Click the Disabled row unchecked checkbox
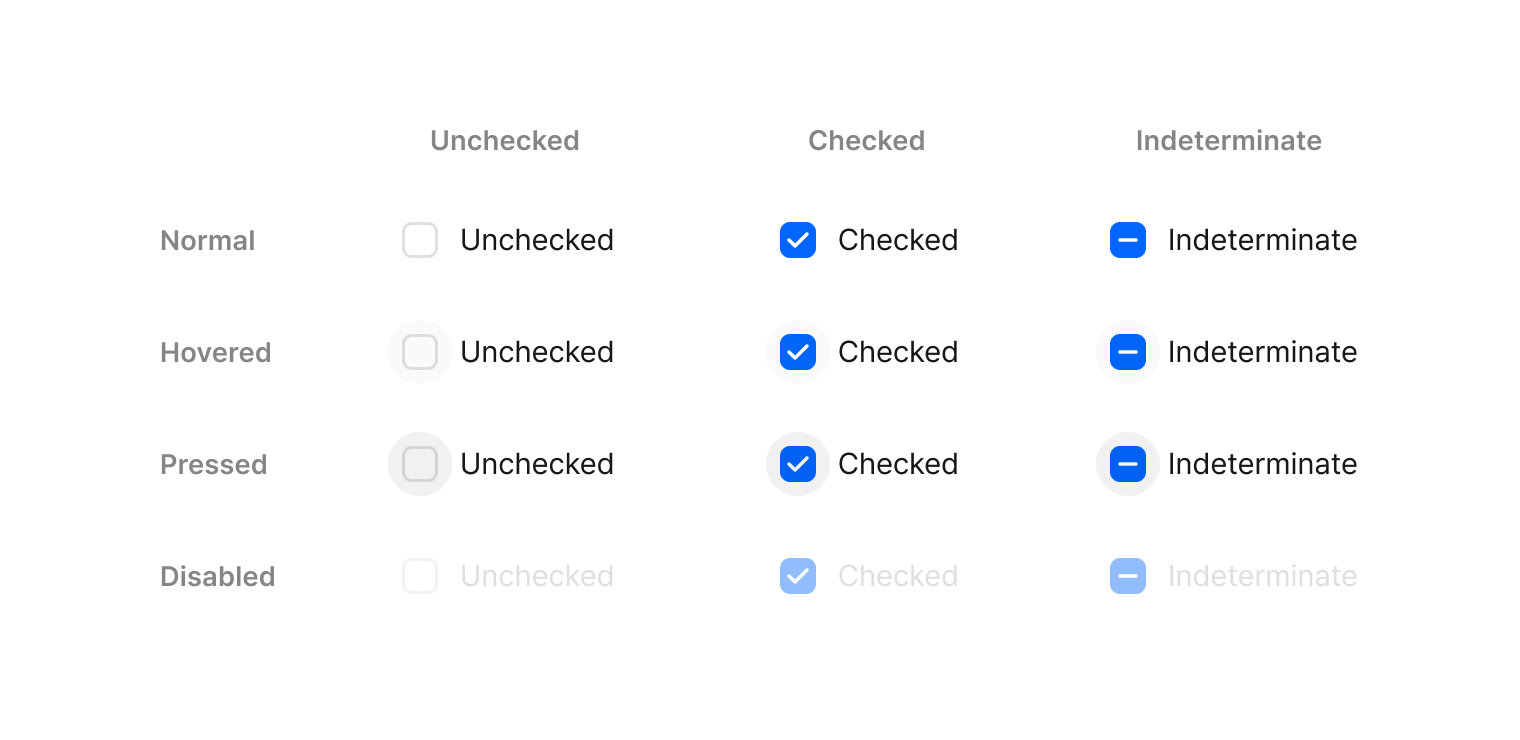 [x=420, y=576]
